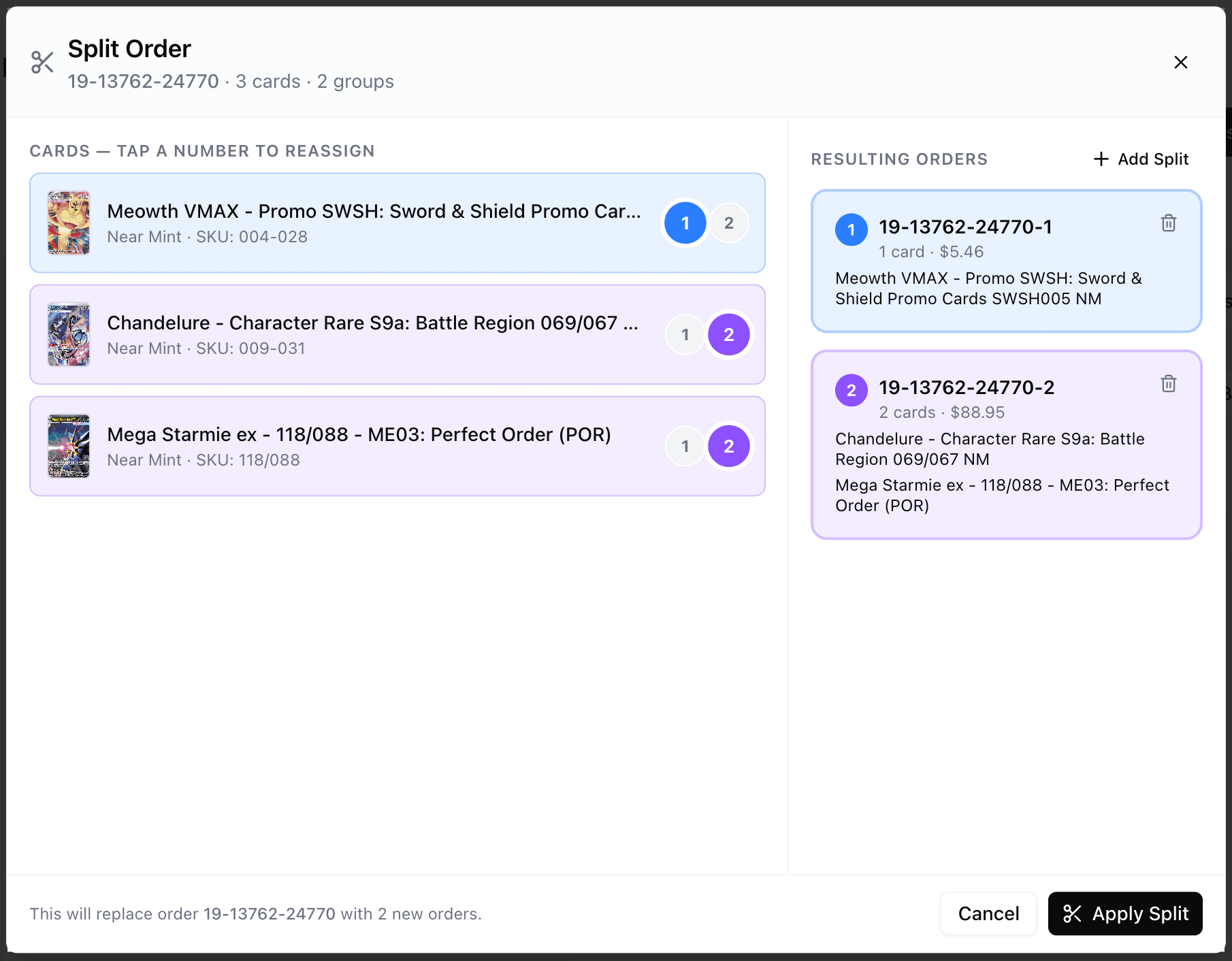Image resolution: width=1232 pixels, height=961 pixels.
Task: Assign Meowth VMAX to group 2
Action: 729,223
